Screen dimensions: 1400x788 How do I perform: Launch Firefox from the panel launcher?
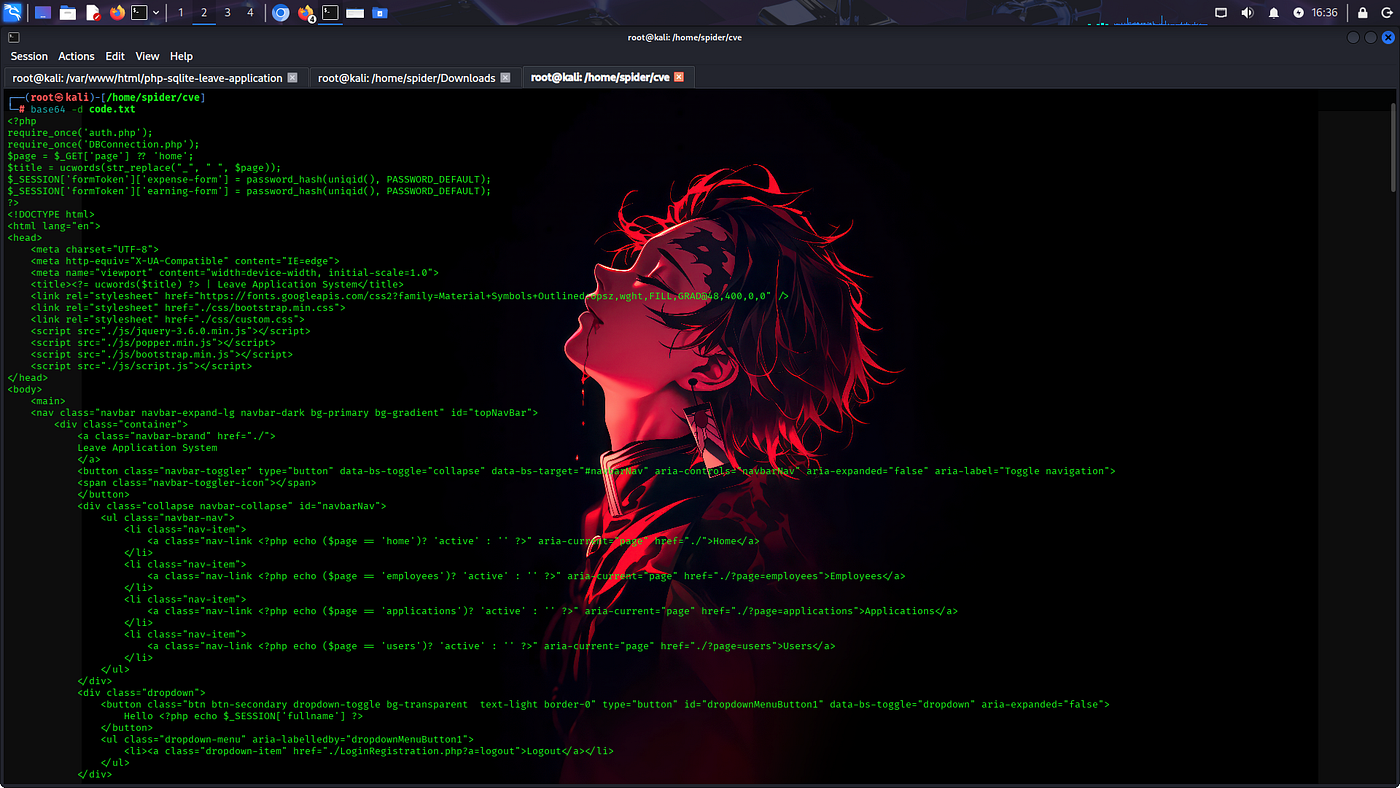(118, 13)
